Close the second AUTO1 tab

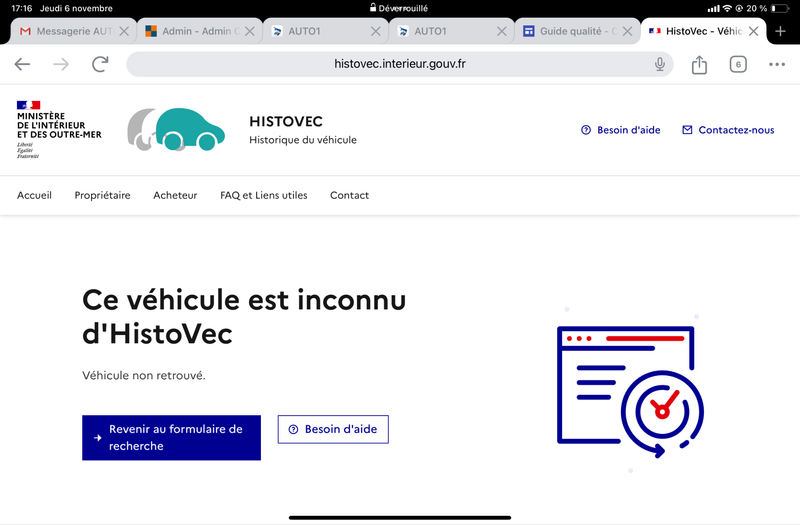tap(502, 31)
